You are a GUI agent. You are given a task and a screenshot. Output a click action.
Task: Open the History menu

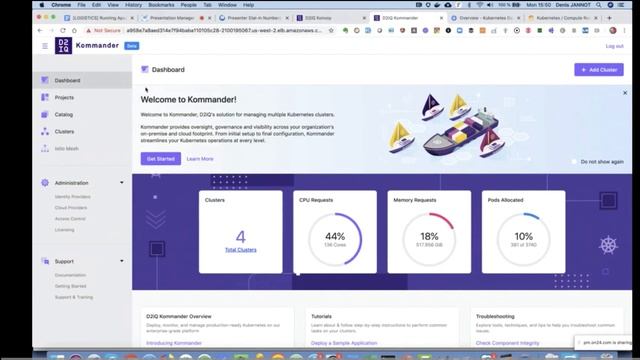pyautogui.click(x=133, y=5)
